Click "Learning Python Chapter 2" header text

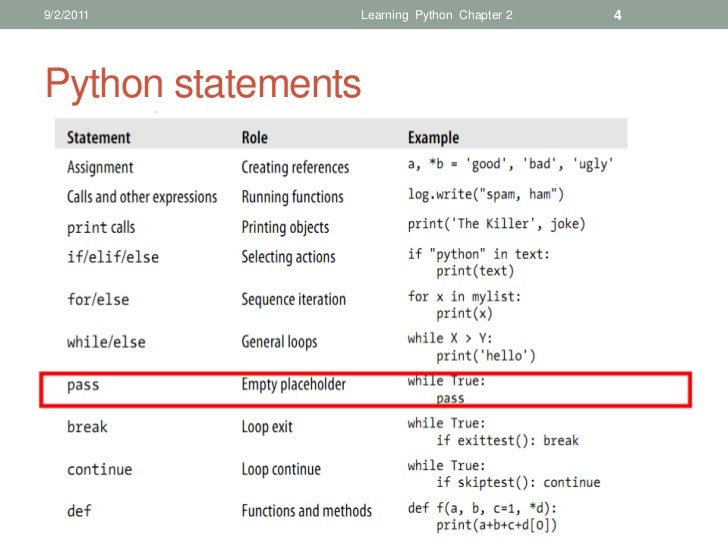(437, 15)
